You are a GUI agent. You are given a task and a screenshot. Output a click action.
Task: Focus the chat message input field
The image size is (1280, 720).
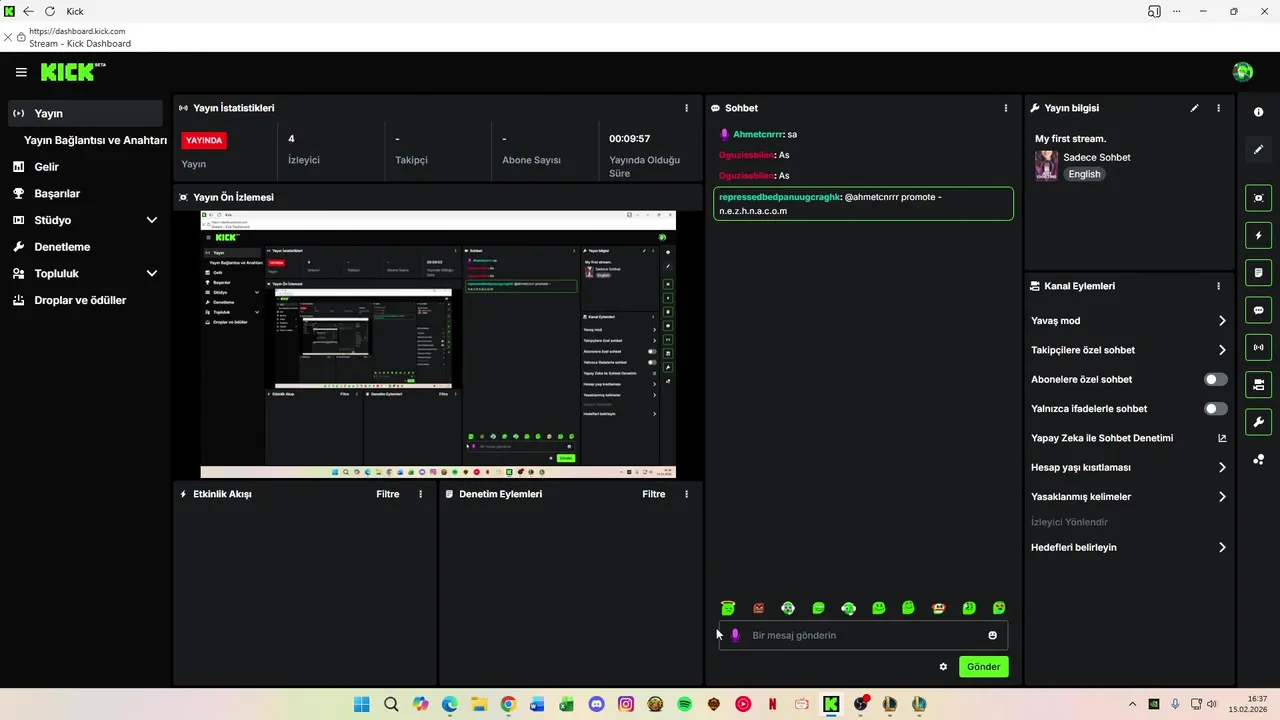[x=865, y=635]
